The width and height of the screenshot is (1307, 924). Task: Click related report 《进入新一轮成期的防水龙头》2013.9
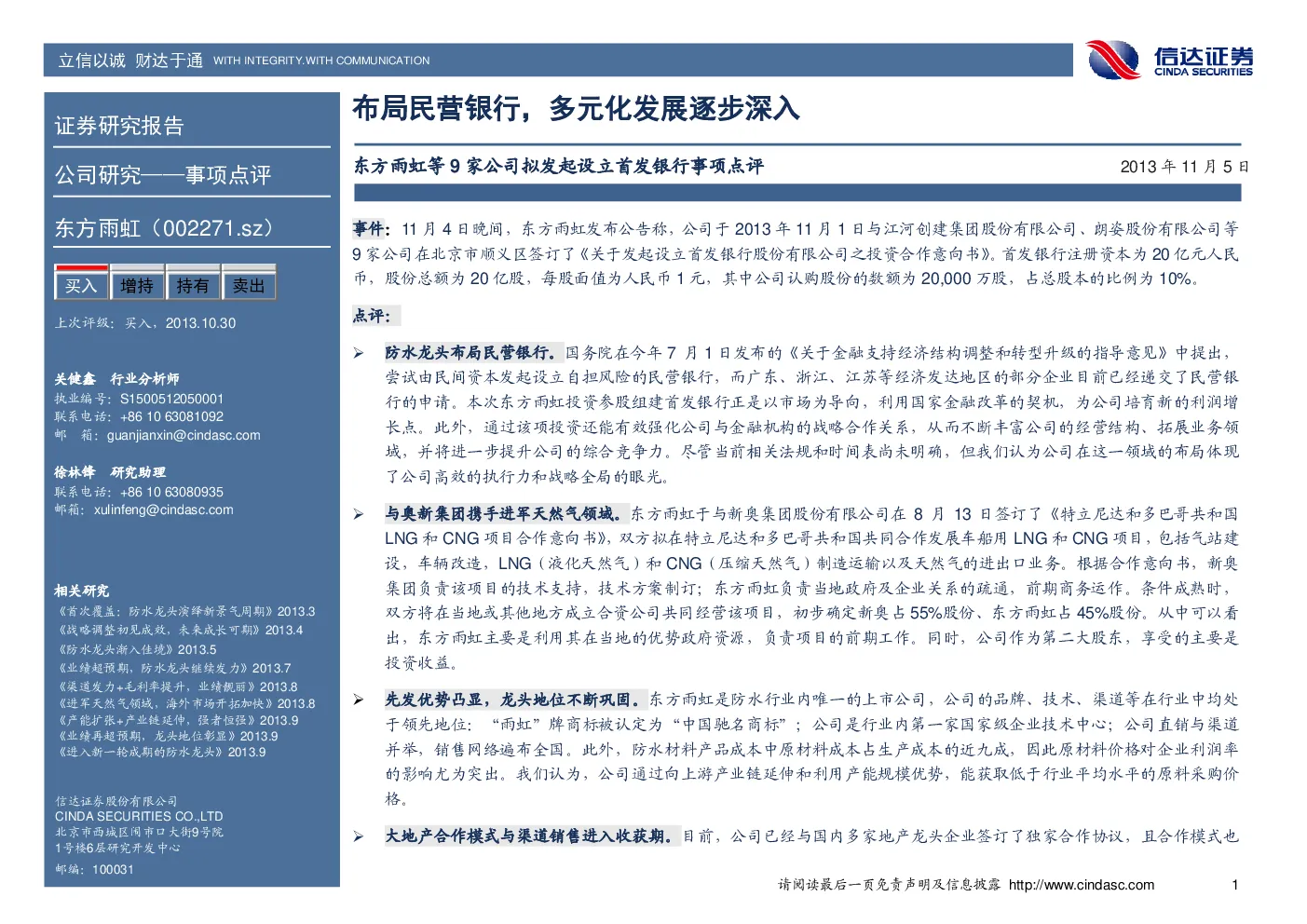[x=161, y=752]
